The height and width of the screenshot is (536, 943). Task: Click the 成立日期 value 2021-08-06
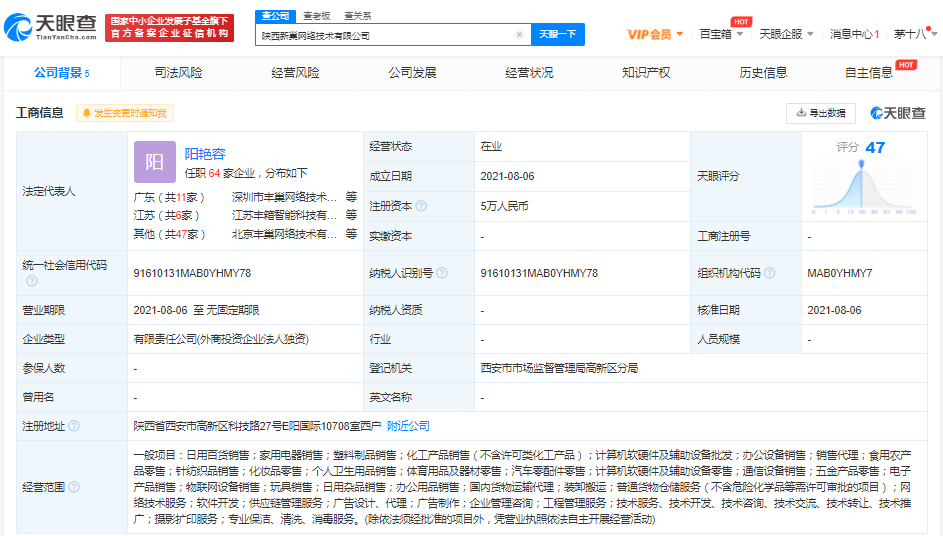507,176
